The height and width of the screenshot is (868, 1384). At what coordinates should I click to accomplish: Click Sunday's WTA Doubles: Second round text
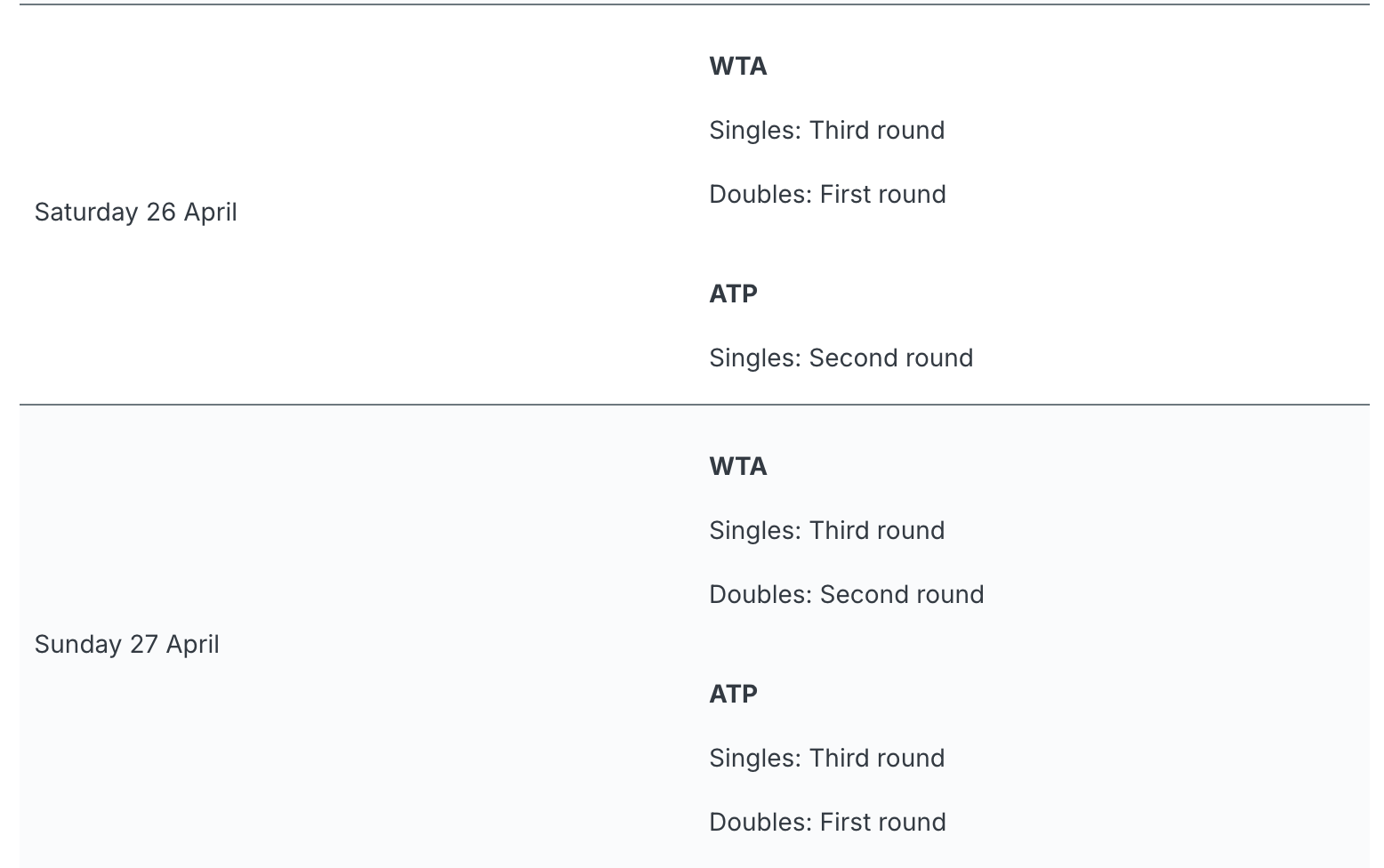pyautogui.click(x=846, y=594)
